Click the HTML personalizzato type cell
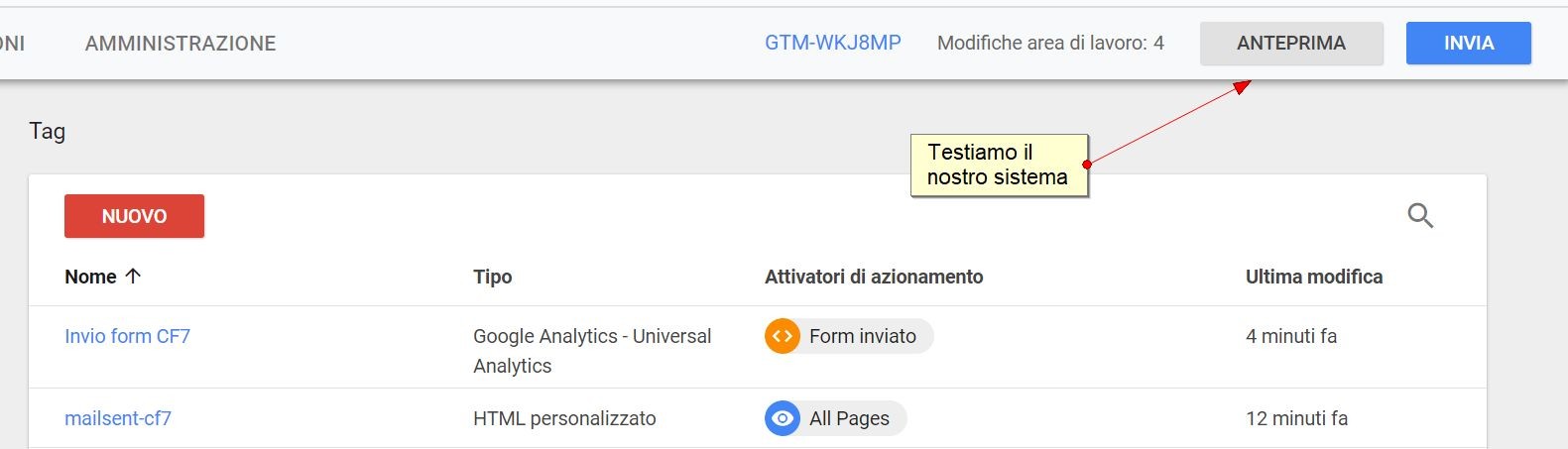The width and height of the screenshot is (1568, 449). pyautogui.click(x=564, y=418)
